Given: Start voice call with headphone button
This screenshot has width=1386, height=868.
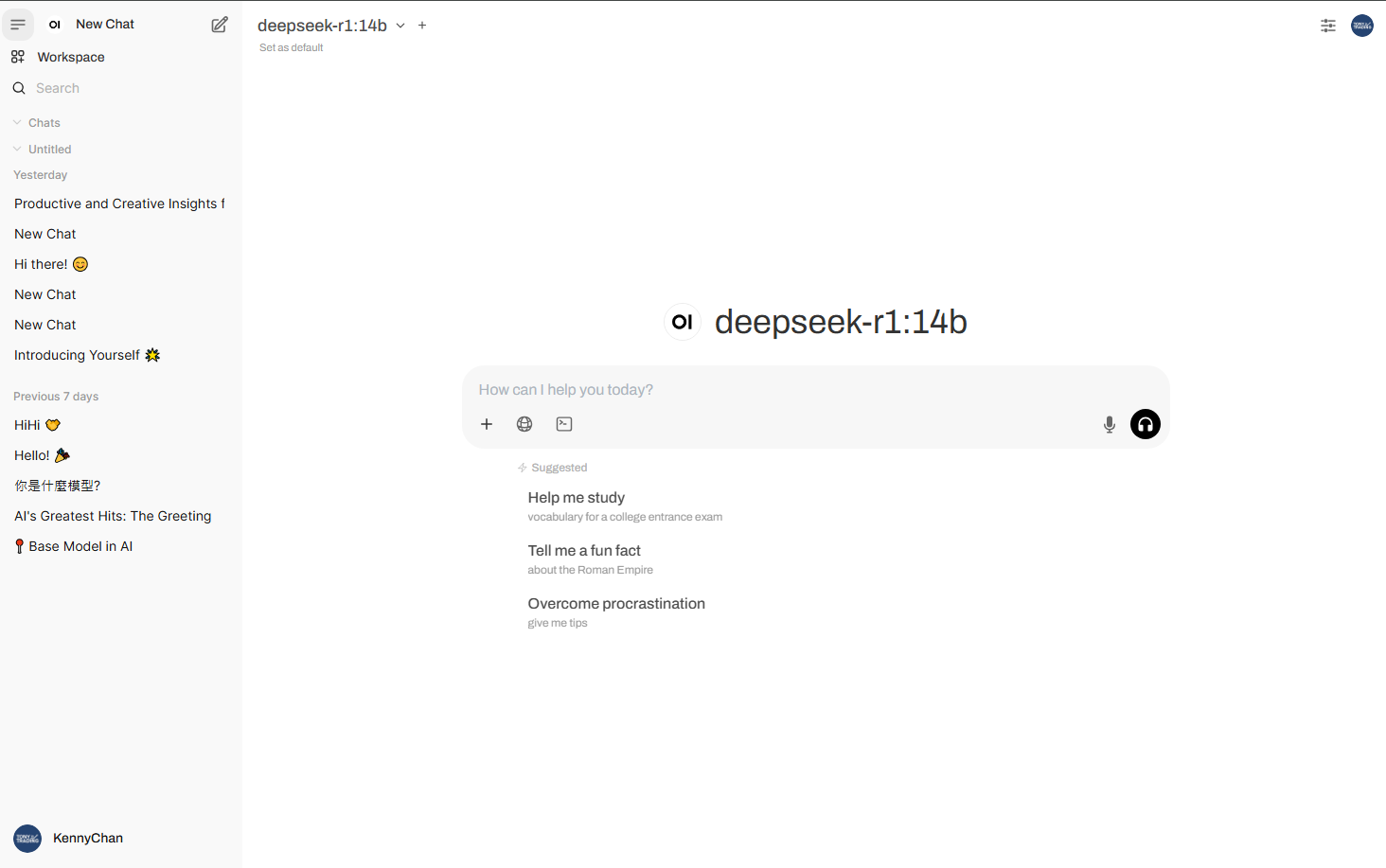Looking at the screenshot, I should 1146,424.
